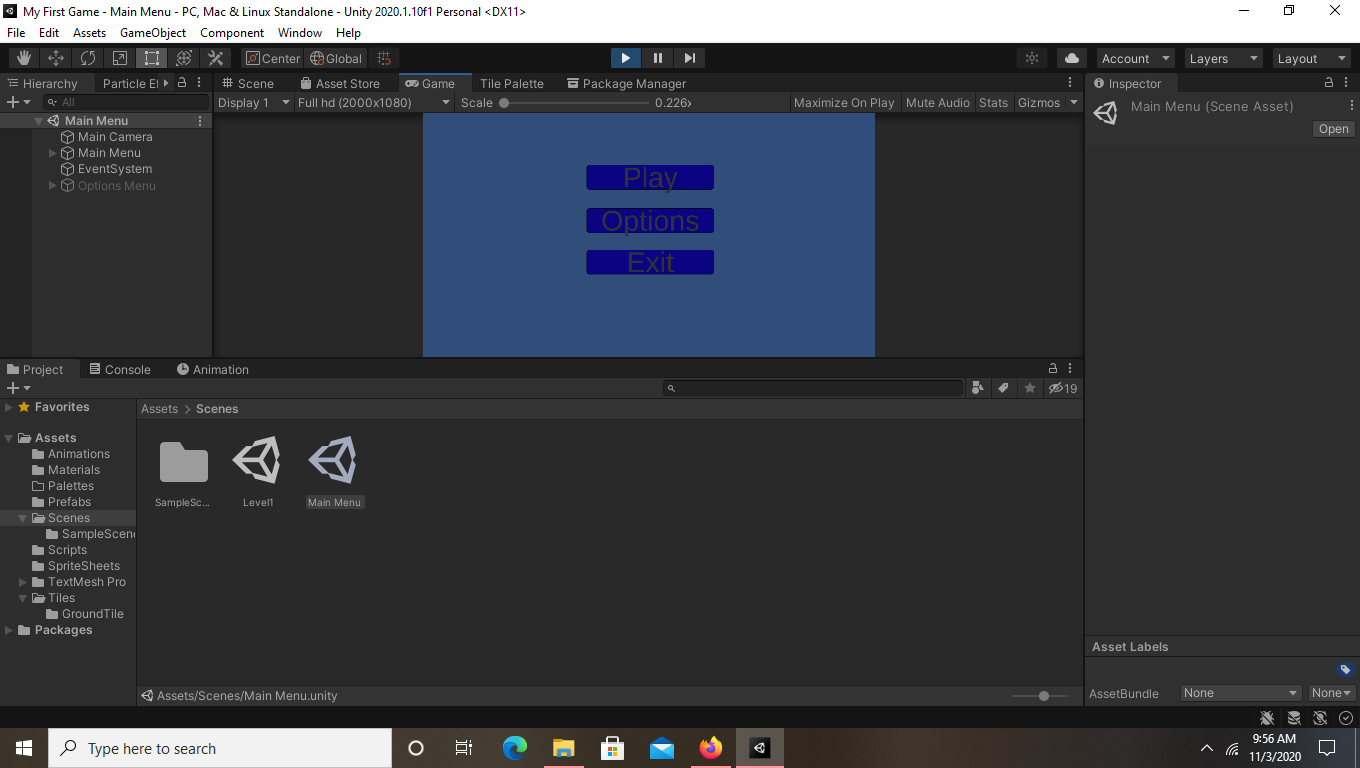Image resolution: width=1360 pixels, height=768 pixels.
Task: Open the Layout dropdown
Action: point(1312,58)
